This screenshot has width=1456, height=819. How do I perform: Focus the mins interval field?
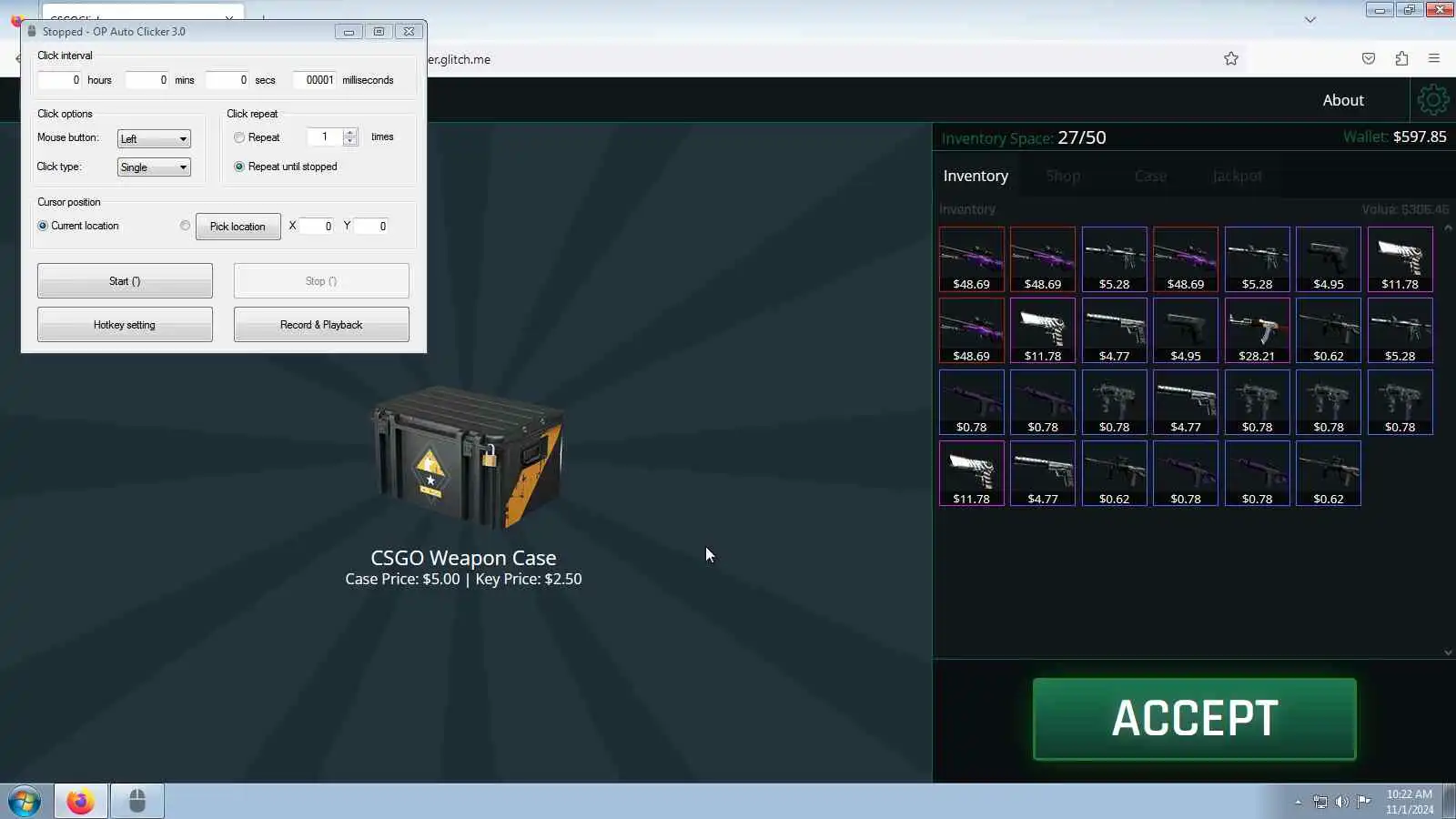pyautogui.click(x=147, y=80)
